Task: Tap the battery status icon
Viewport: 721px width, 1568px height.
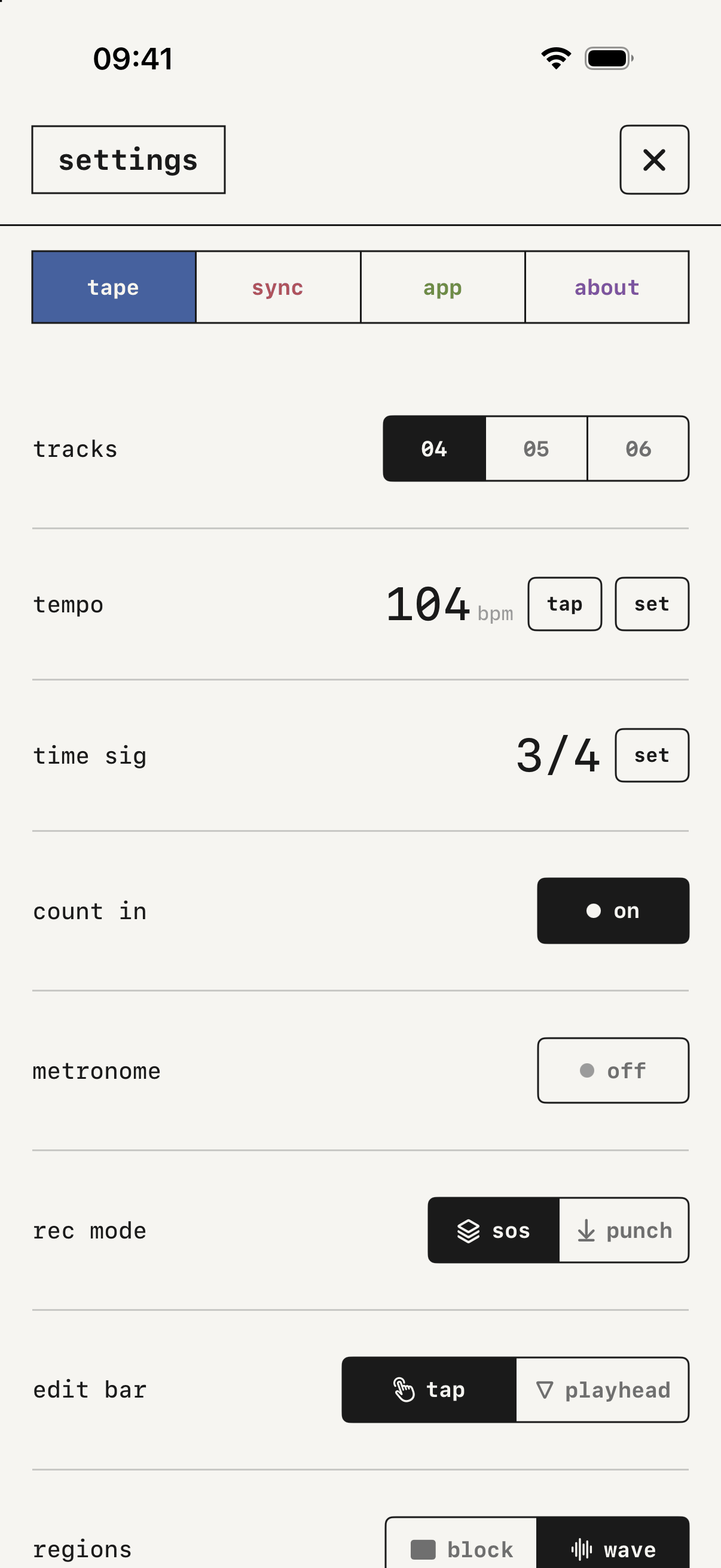Action: (609, 59)
